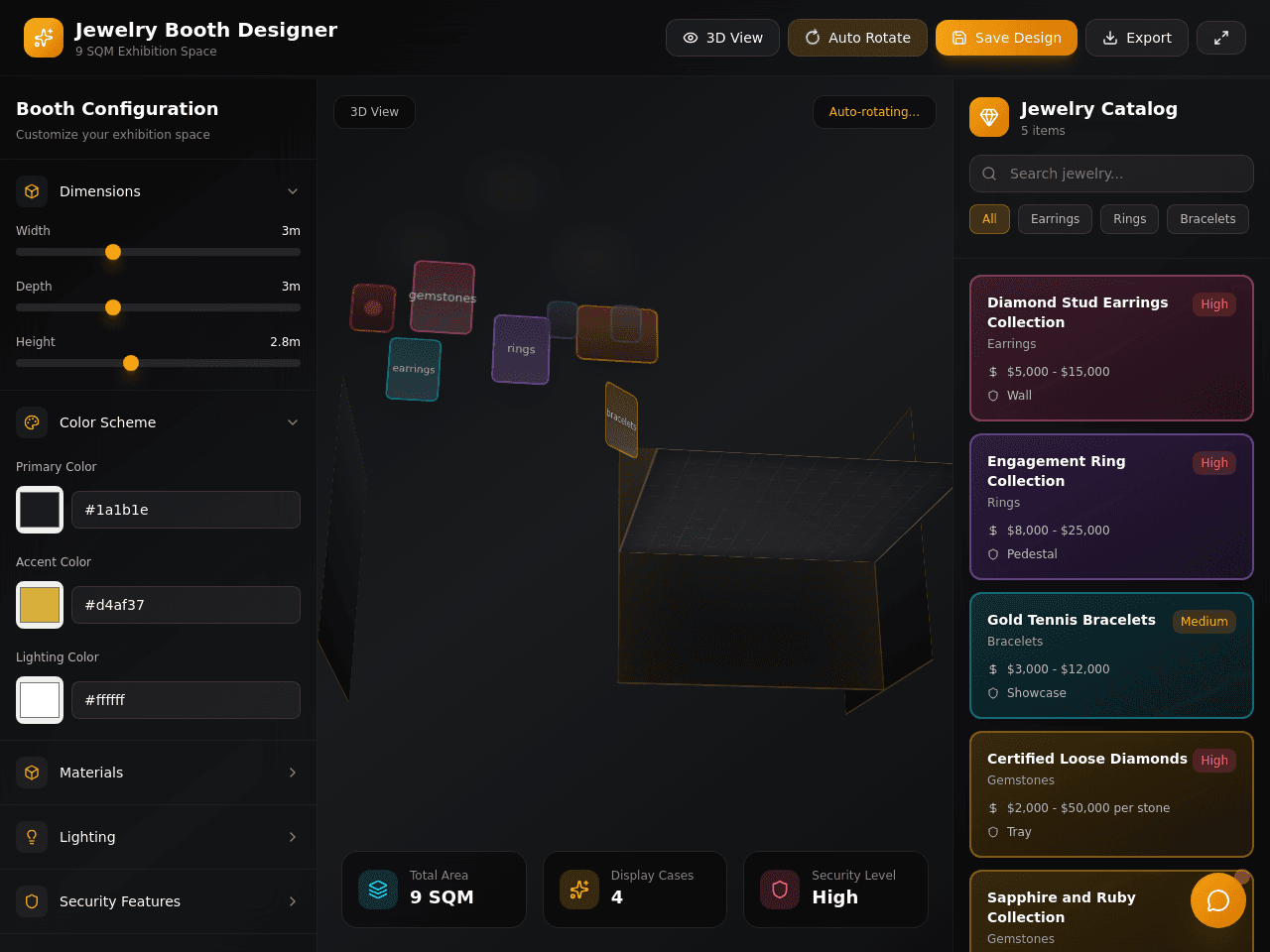This screenshot has width=1270, height=952.
Task: Click the Accent Color hex field
Action: coord(186,605)
